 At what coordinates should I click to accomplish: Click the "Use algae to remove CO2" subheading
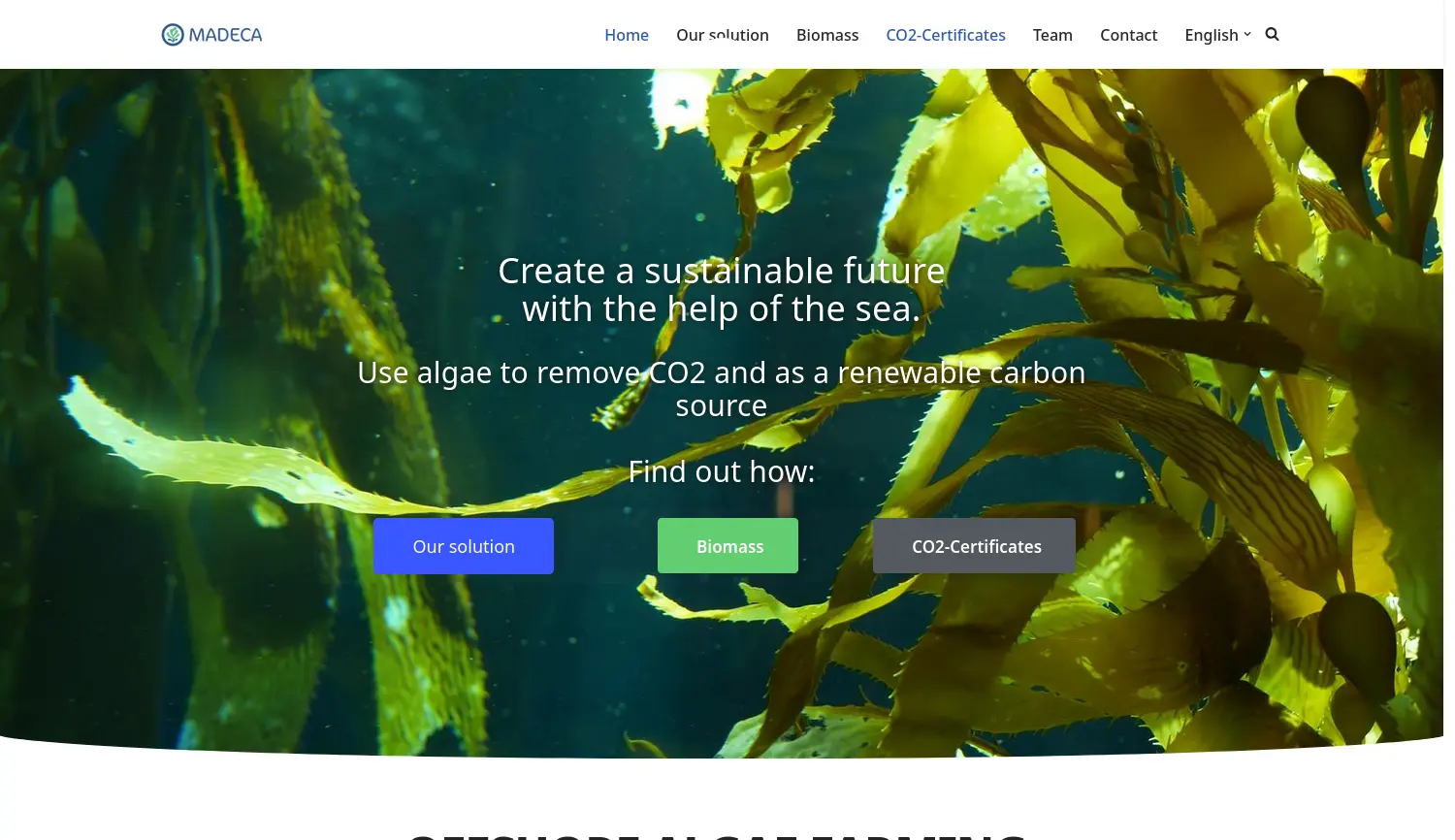[722, 389]
